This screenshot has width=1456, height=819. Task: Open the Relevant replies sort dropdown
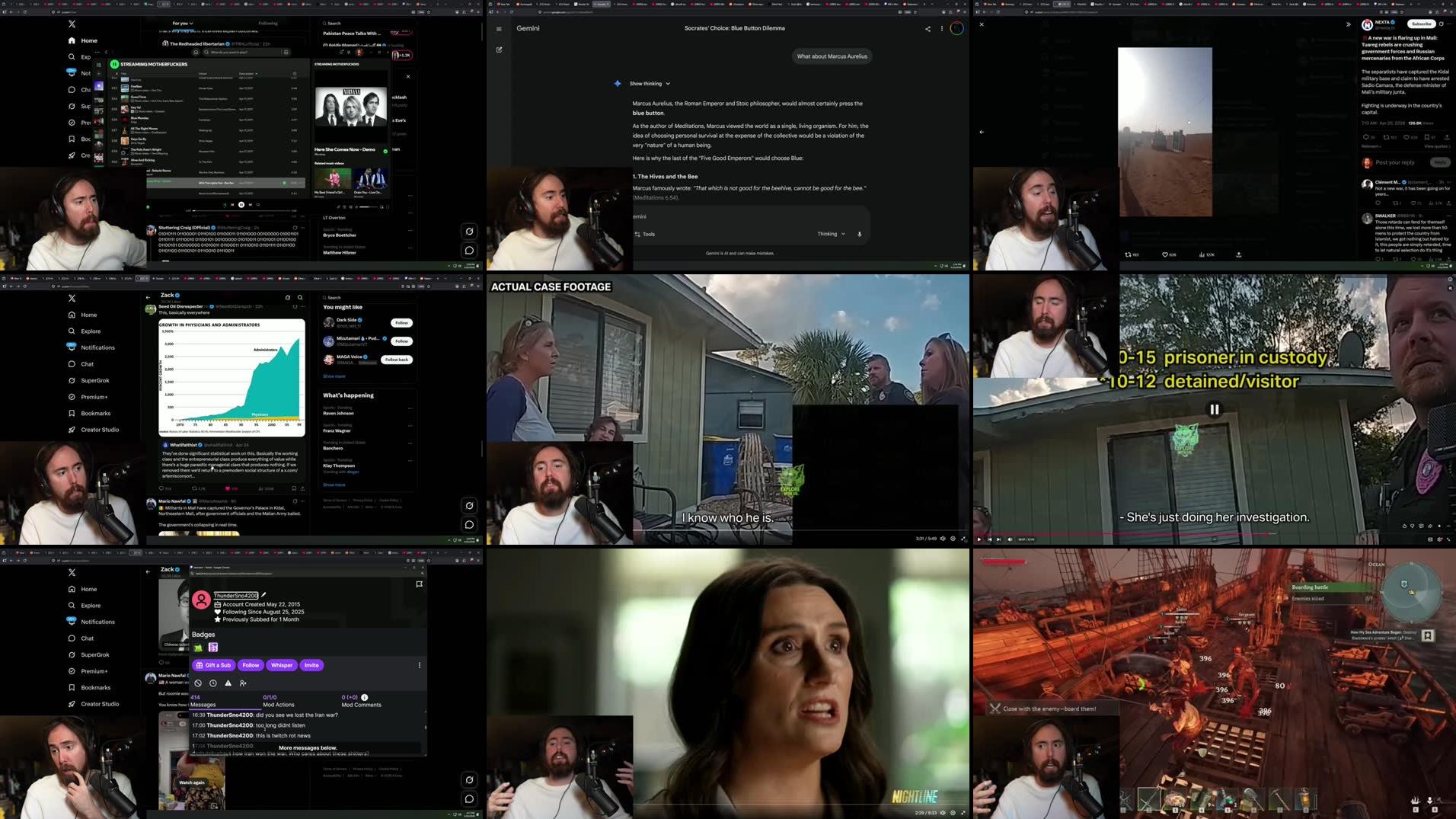click(x=1371, y=146)
